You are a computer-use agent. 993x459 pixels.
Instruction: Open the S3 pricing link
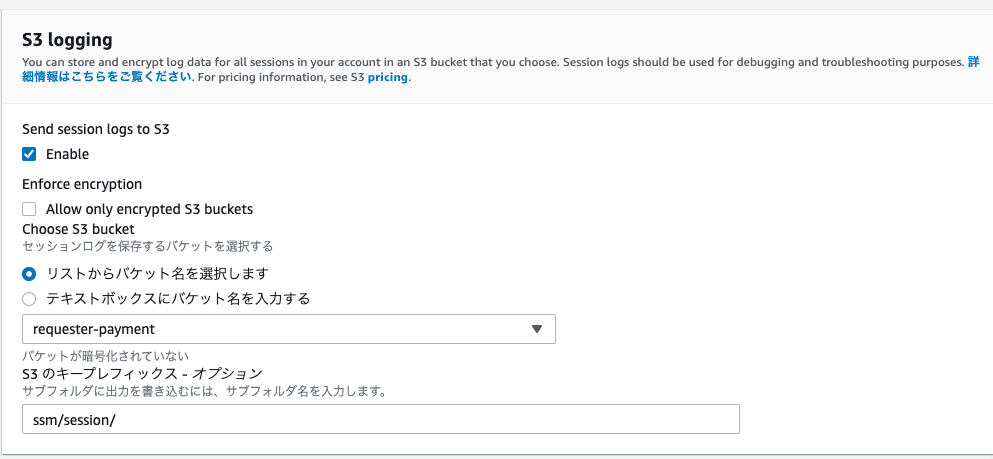click(x=388, y=79)
